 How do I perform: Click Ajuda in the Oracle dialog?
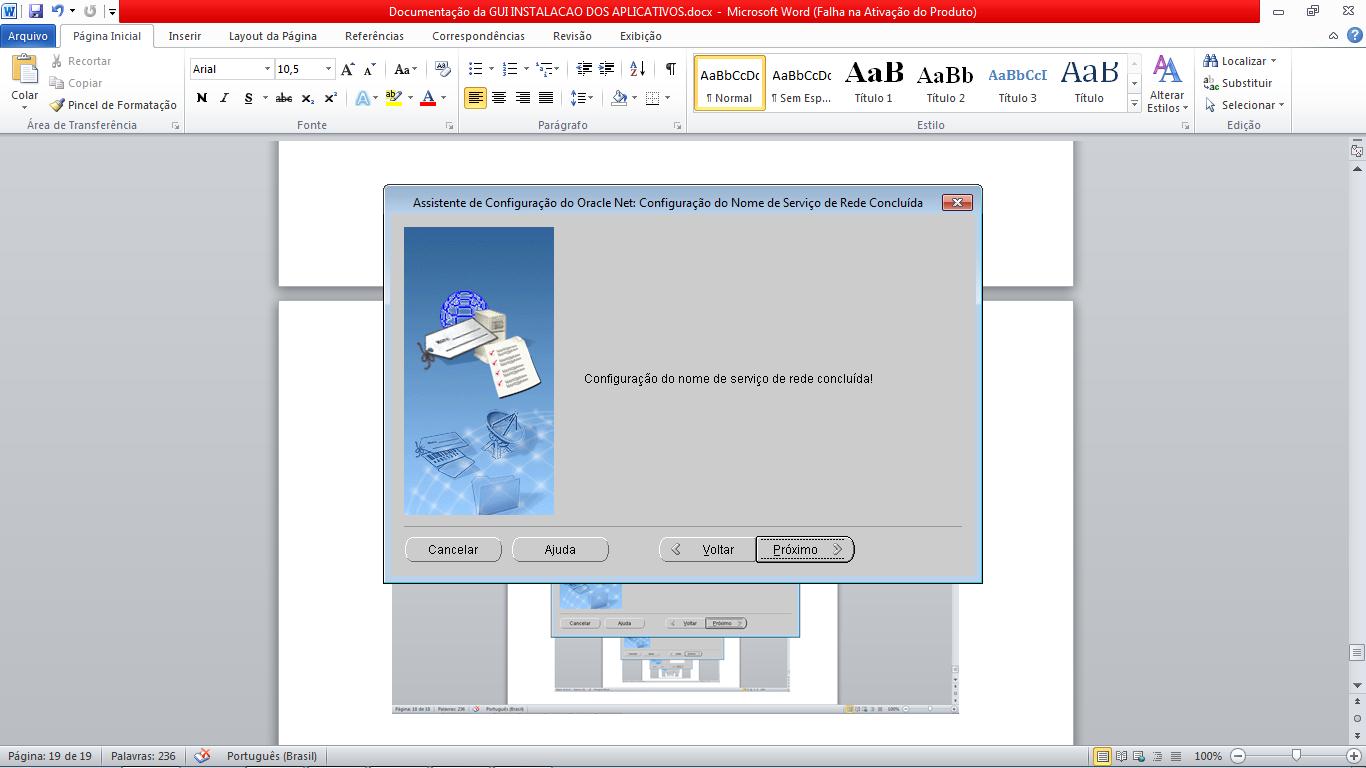(x=560, y=549)
